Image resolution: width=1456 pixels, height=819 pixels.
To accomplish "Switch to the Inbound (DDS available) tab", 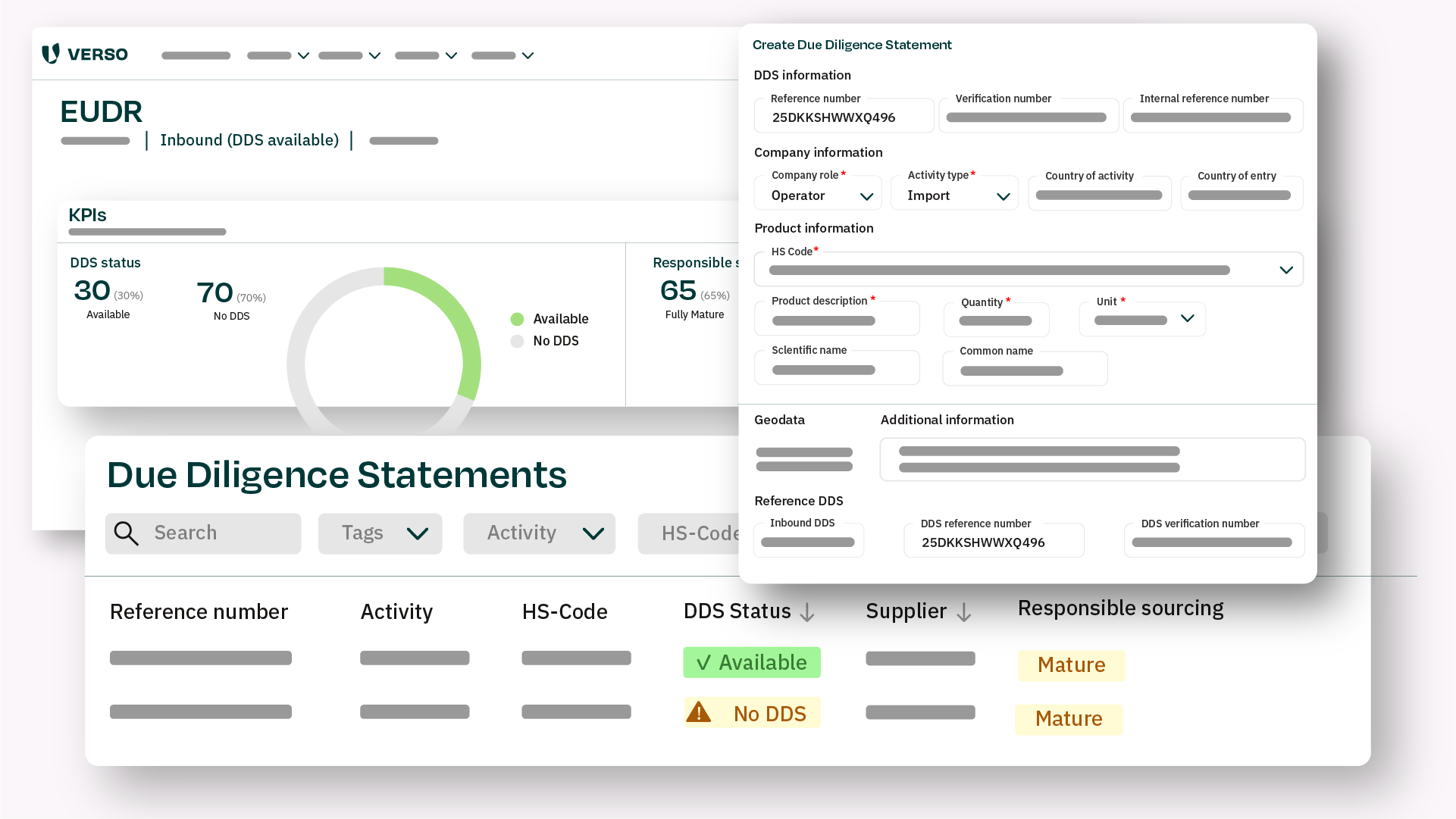I will (x=249, y=140).
